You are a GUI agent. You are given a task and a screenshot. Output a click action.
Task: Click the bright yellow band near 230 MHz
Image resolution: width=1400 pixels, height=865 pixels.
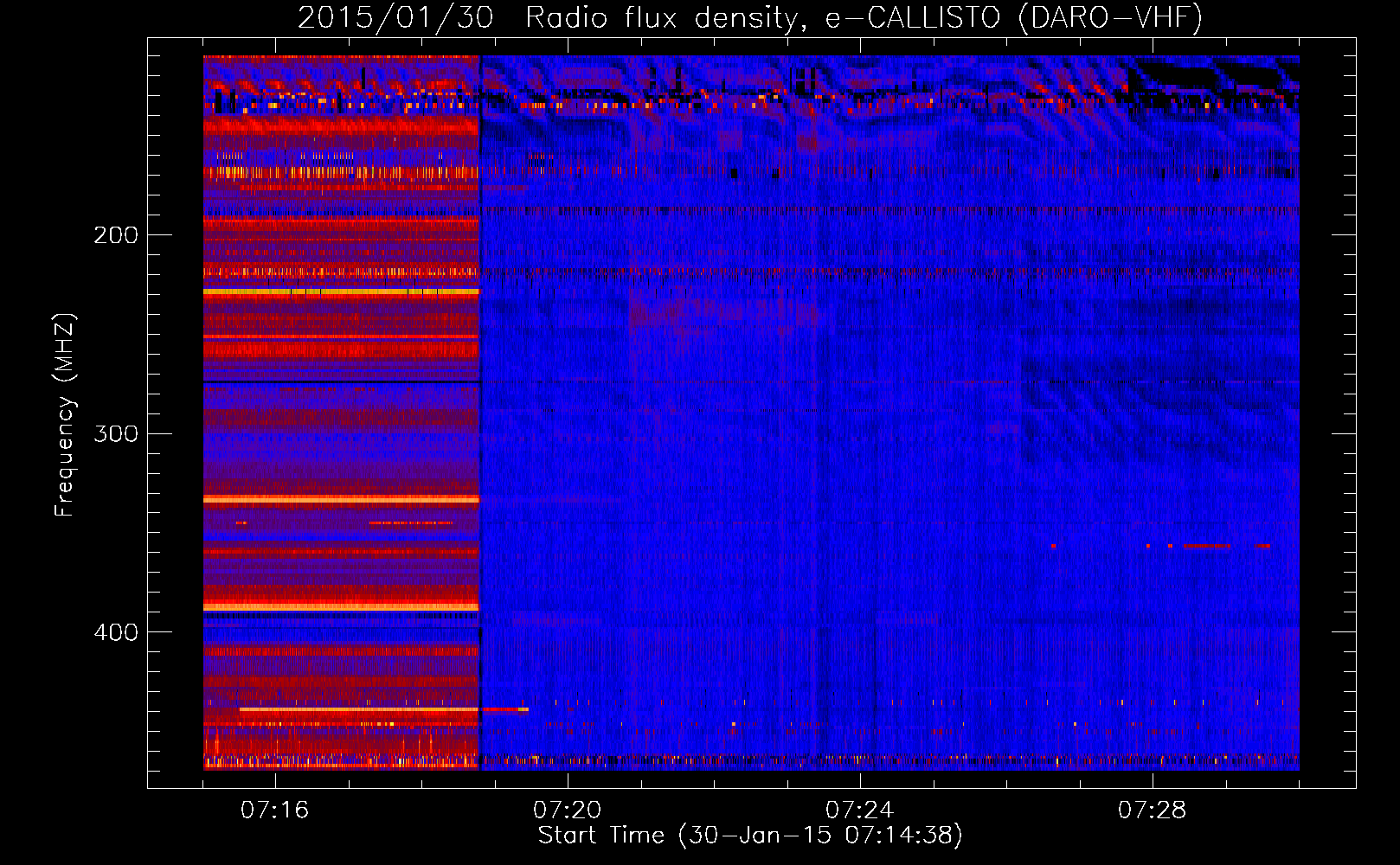point(341,292)
